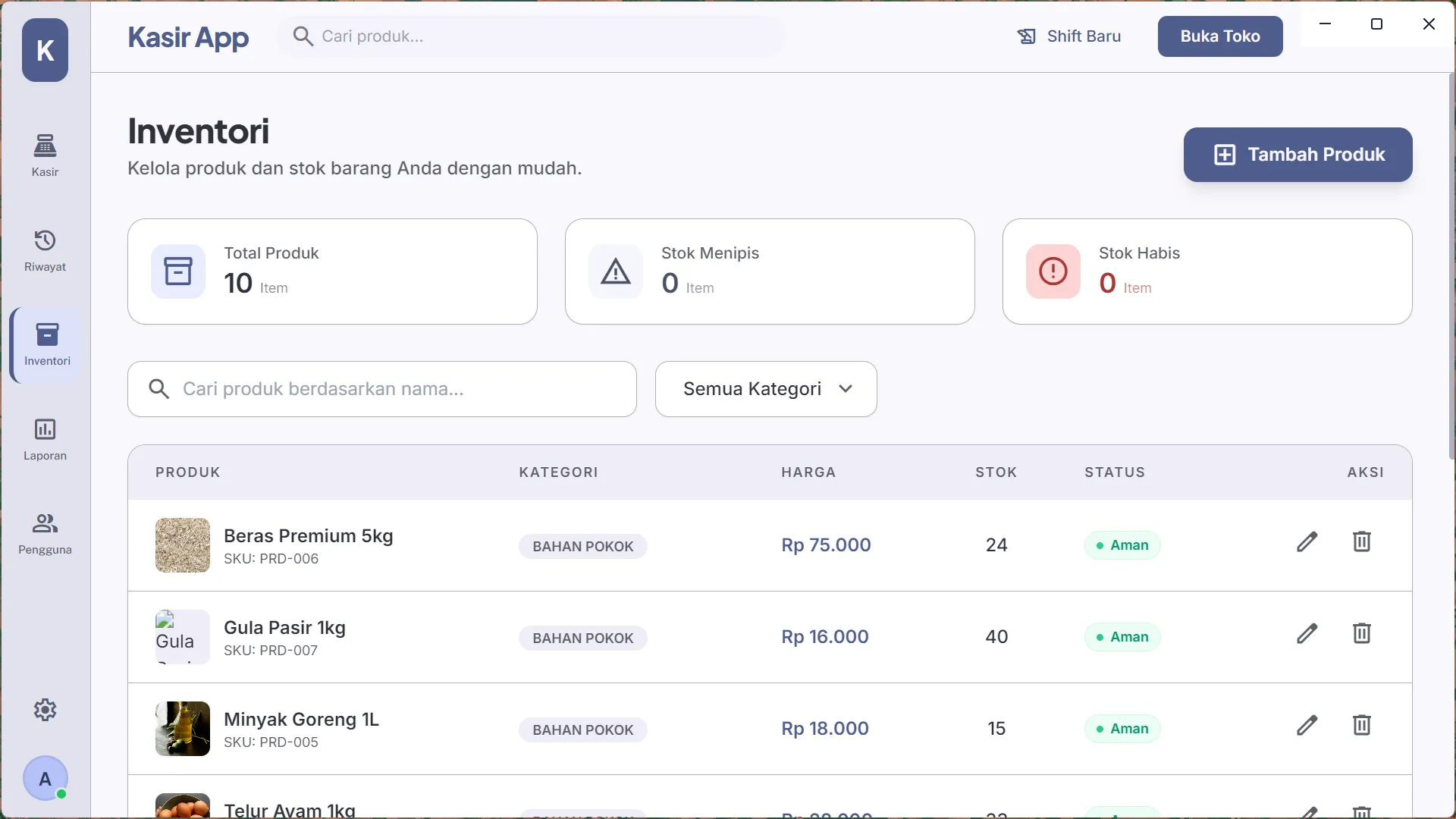Viewport: 1456px width, 819px height.
Task: Delete the Gula Pasir 1kg product
Action: pos(1362,634)
